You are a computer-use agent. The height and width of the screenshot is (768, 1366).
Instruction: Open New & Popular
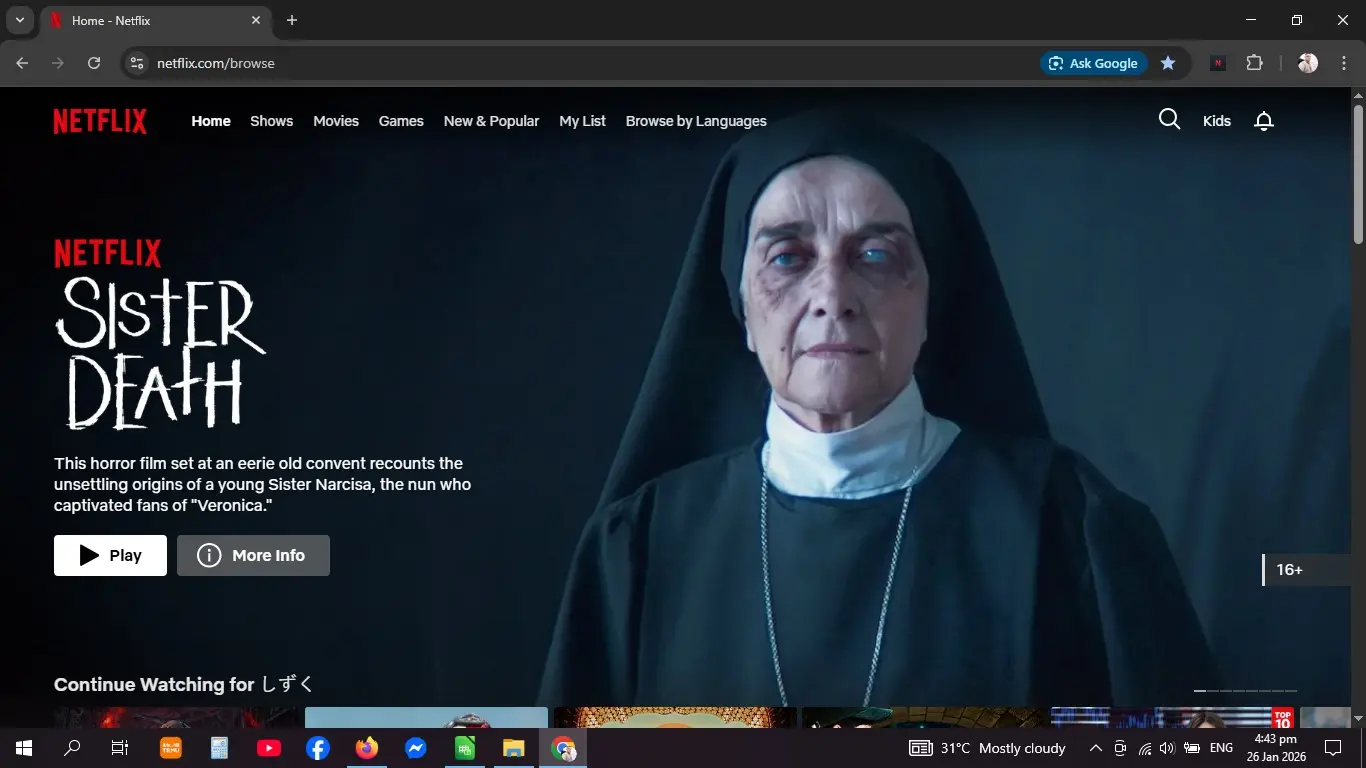(491, 121)
